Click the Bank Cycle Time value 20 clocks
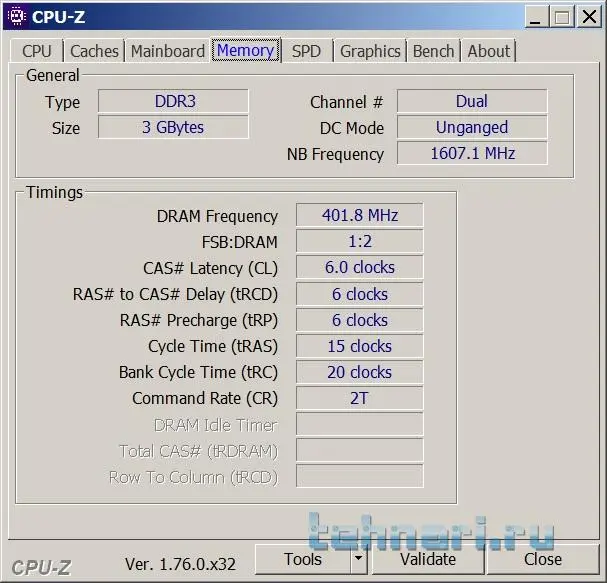The height and width of the screenshot is (583, 607). pyautogui.click(x=360, y=372)
